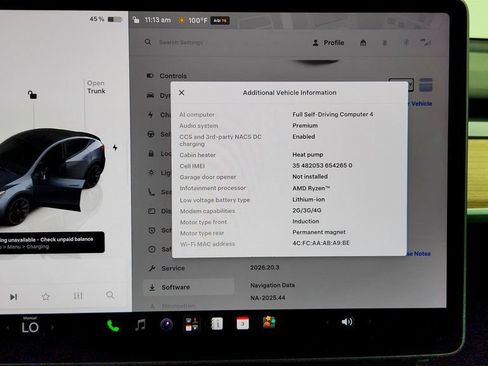Open the Navigation settings menu at the bottom
The height and width of the screenshot is (366, 488).
point(173,306)
